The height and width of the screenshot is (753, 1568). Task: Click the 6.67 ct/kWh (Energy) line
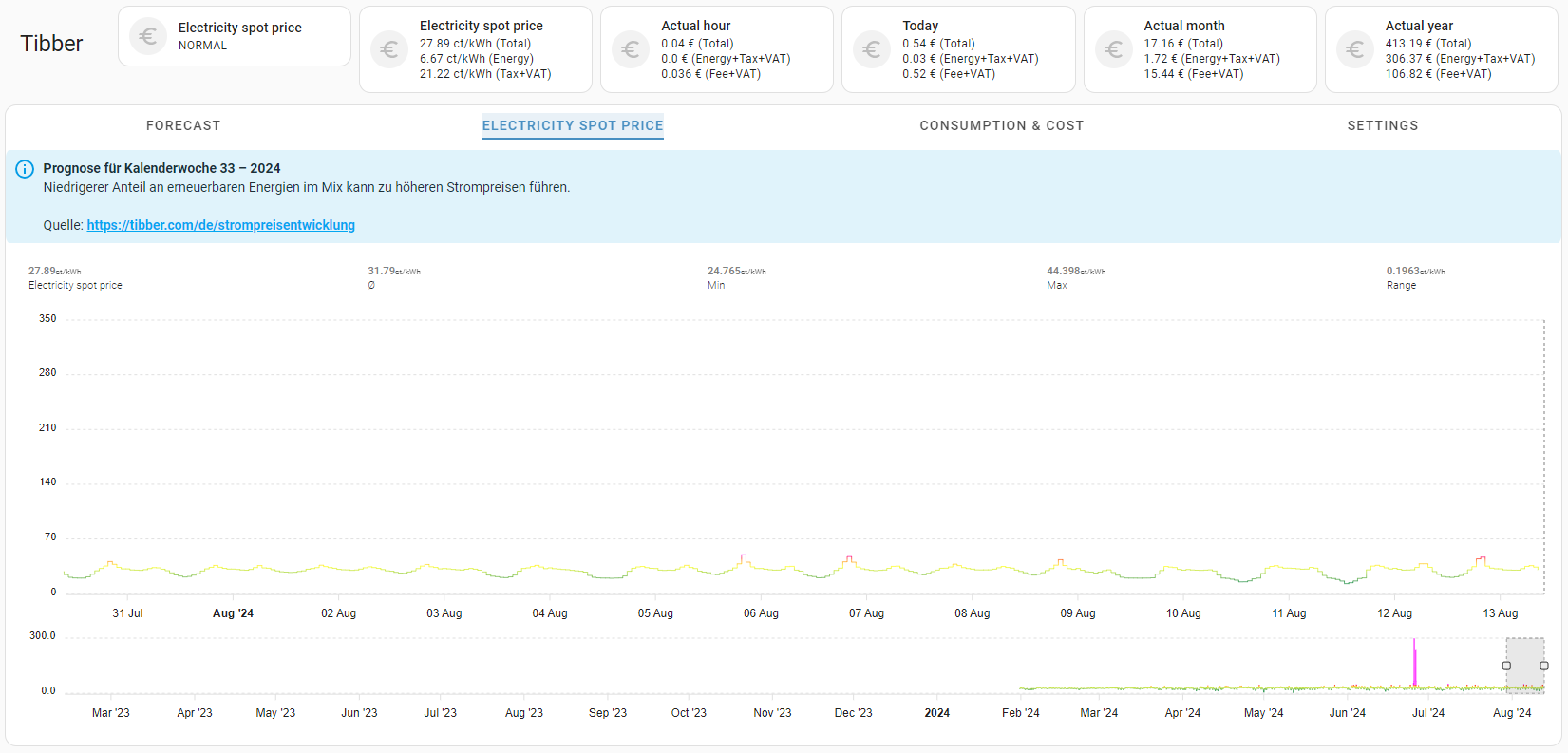click(x=477, y=59)
